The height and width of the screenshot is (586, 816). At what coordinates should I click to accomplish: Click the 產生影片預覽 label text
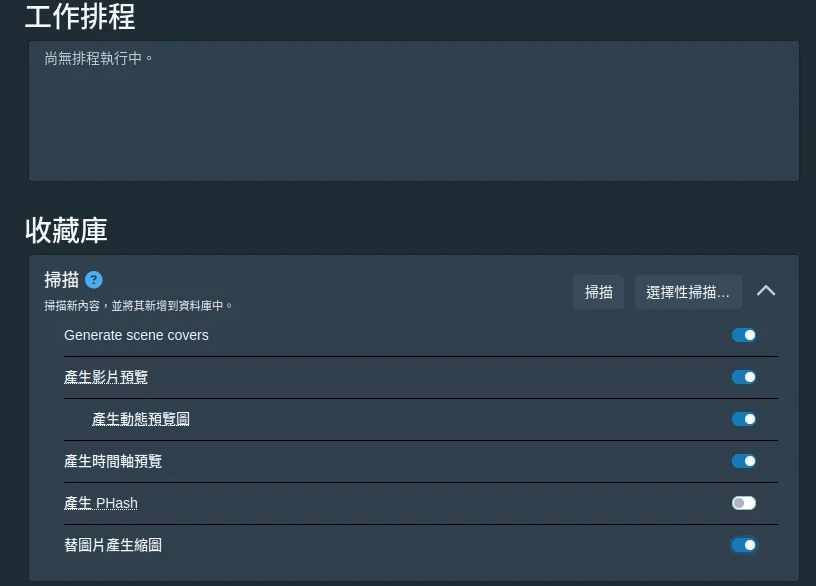pyautogui.click(x=106, y=377)
